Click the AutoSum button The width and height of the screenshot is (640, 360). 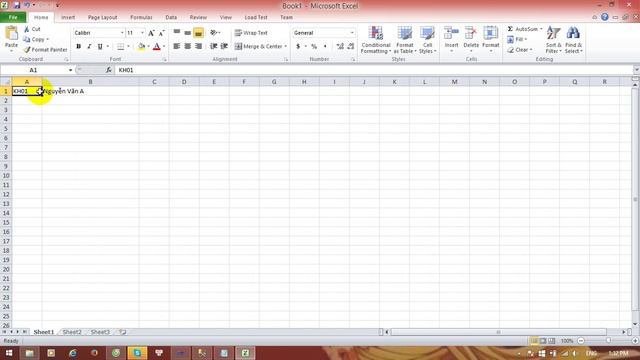point(524,29)
